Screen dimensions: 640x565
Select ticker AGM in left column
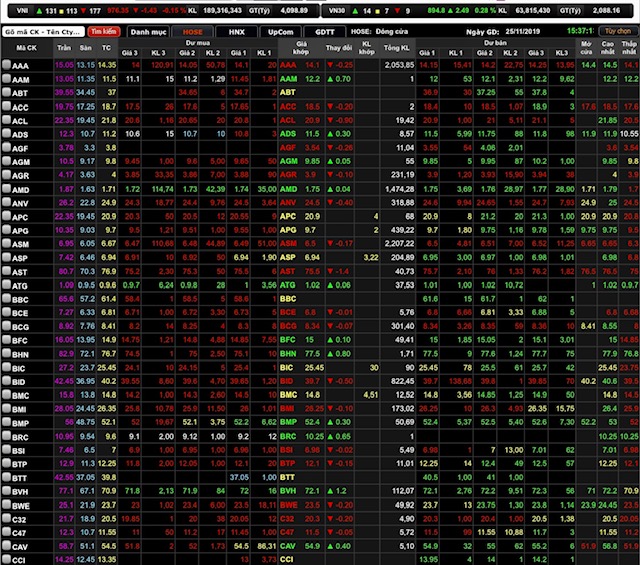(x=21, y=162)
